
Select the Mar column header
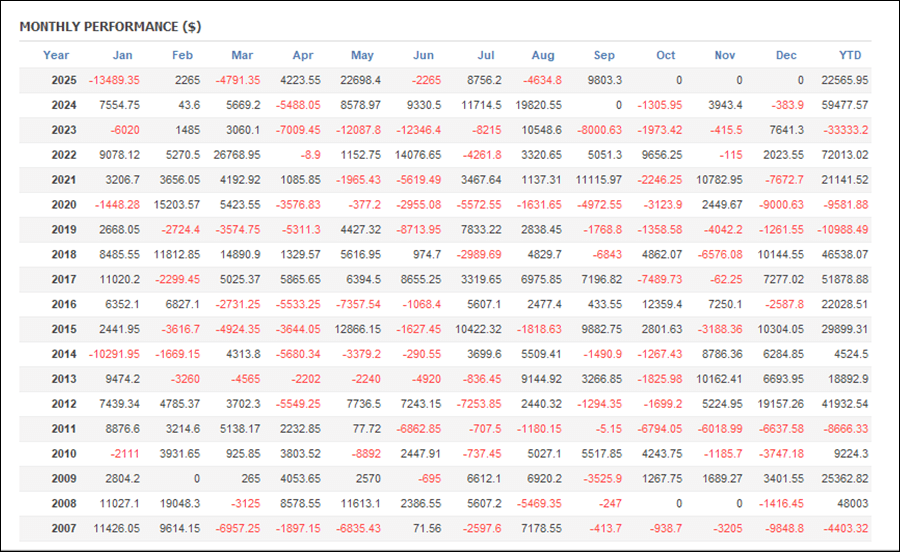[x=242, y=56]
